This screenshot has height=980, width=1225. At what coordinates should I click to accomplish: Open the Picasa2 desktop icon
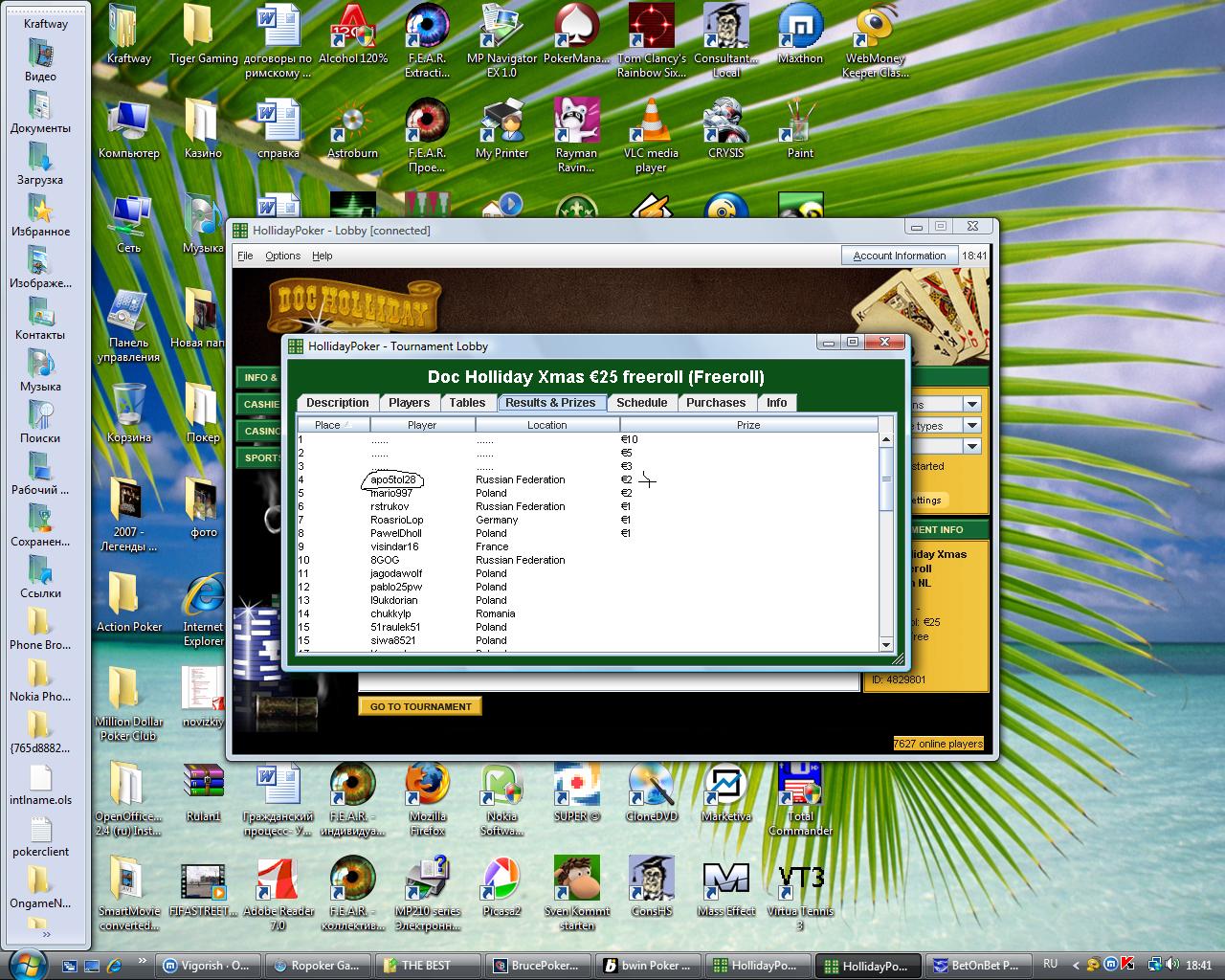point(501,880)
